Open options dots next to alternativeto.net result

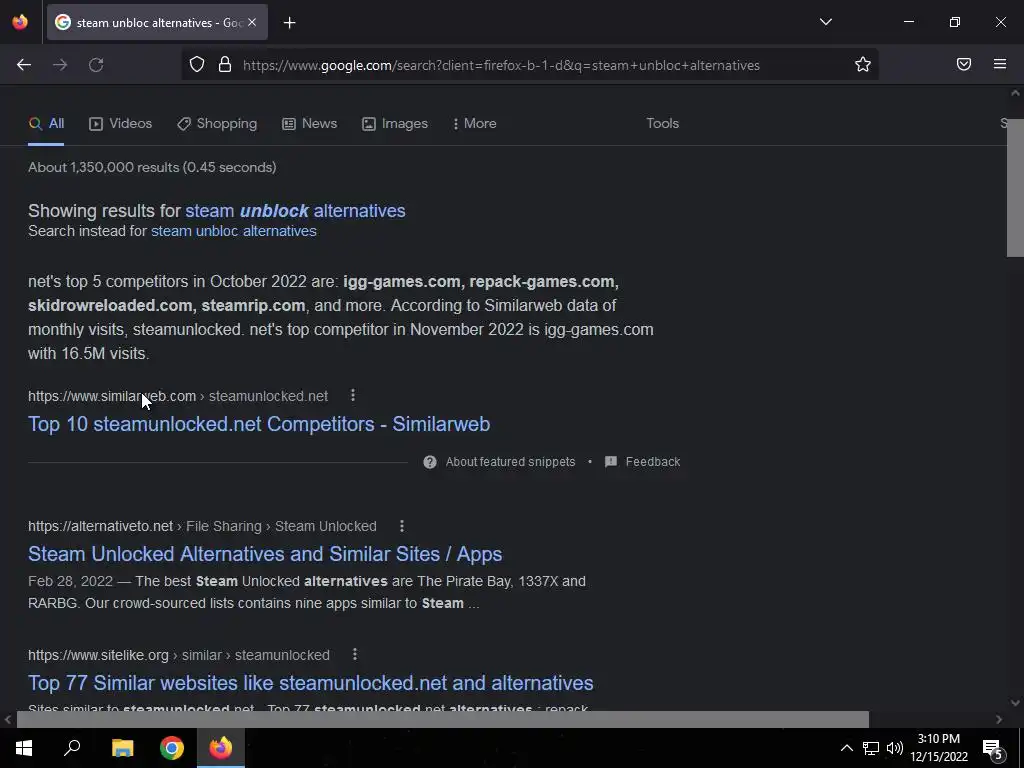[402, 526]
